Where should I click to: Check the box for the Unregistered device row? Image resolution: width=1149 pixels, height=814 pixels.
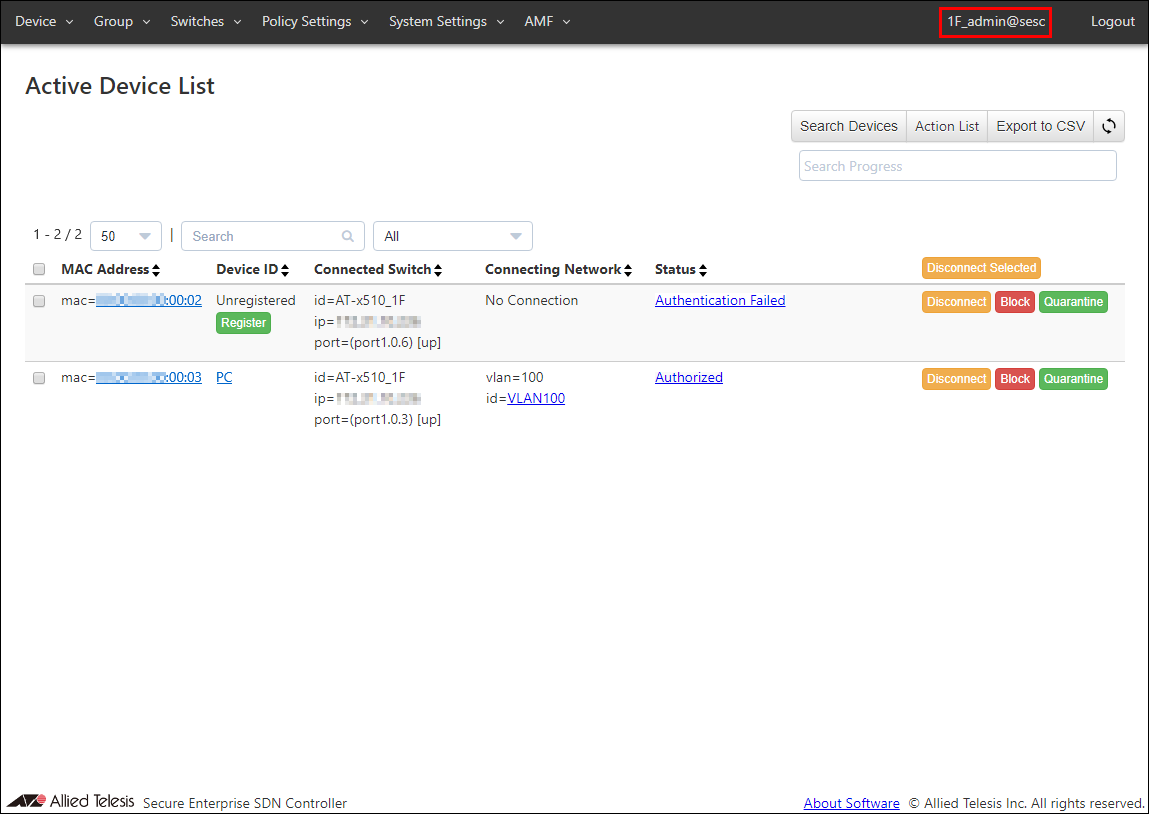pyautogui.click(x=39, y=301)
